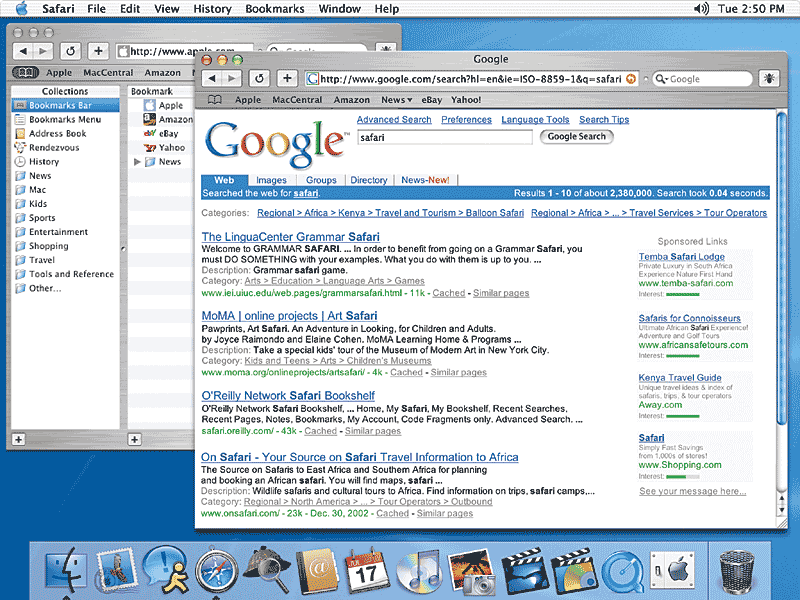Click the Google page search text box
Screen dimensions: 800x600
tap(444, 137)
